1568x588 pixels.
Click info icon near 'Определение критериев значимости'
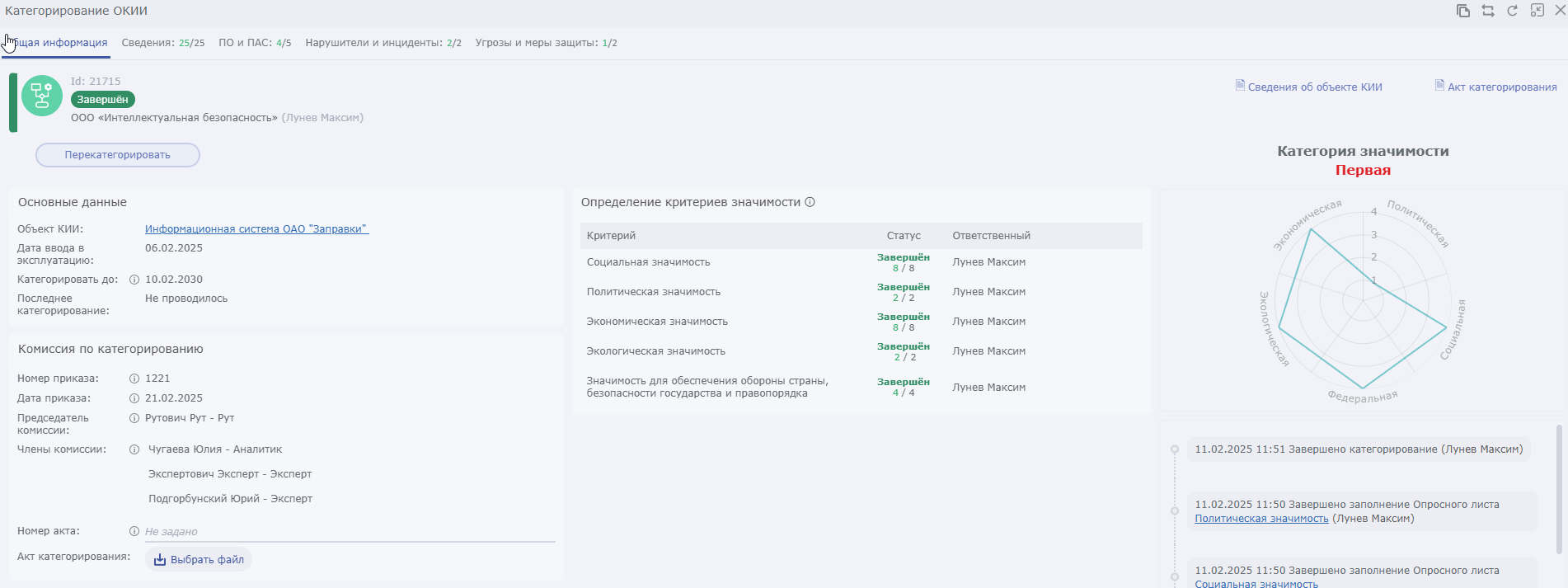pos(810,202)
